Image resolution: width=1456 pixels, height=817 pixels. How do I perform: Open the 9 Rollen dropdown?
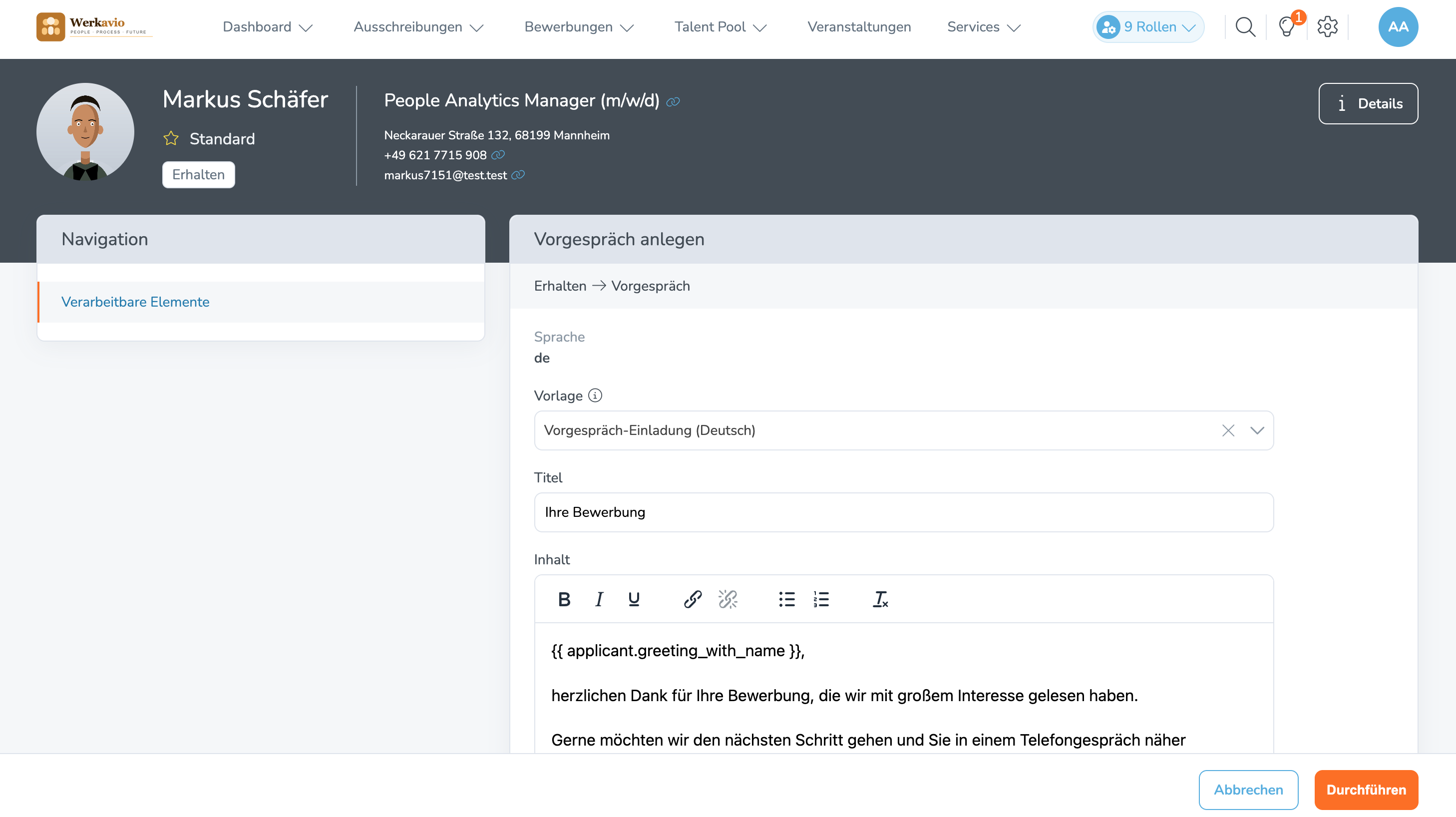[1148, 26]
